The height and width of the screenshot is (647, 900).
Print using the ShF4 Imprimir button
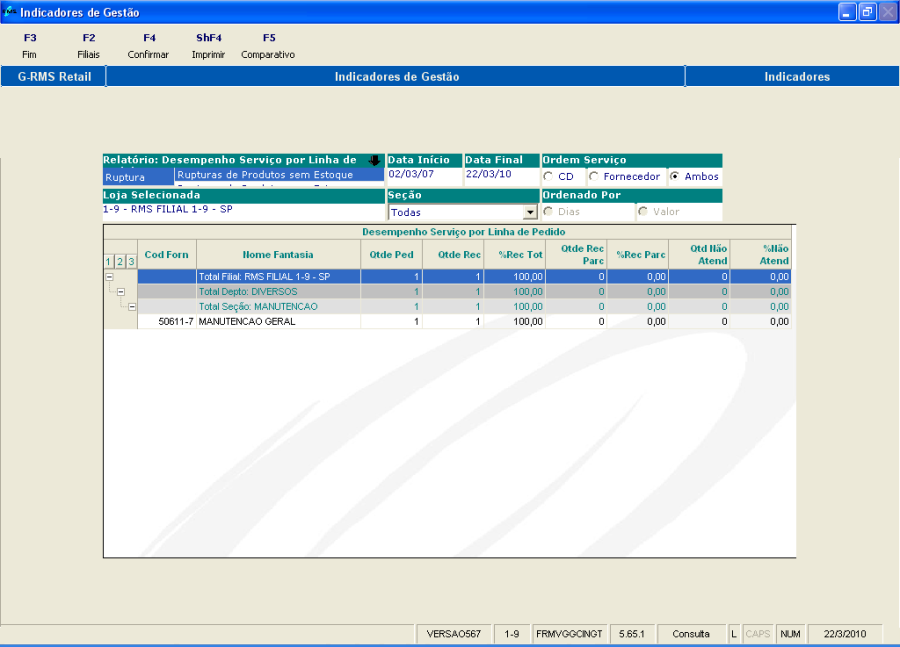coord(208,46)
